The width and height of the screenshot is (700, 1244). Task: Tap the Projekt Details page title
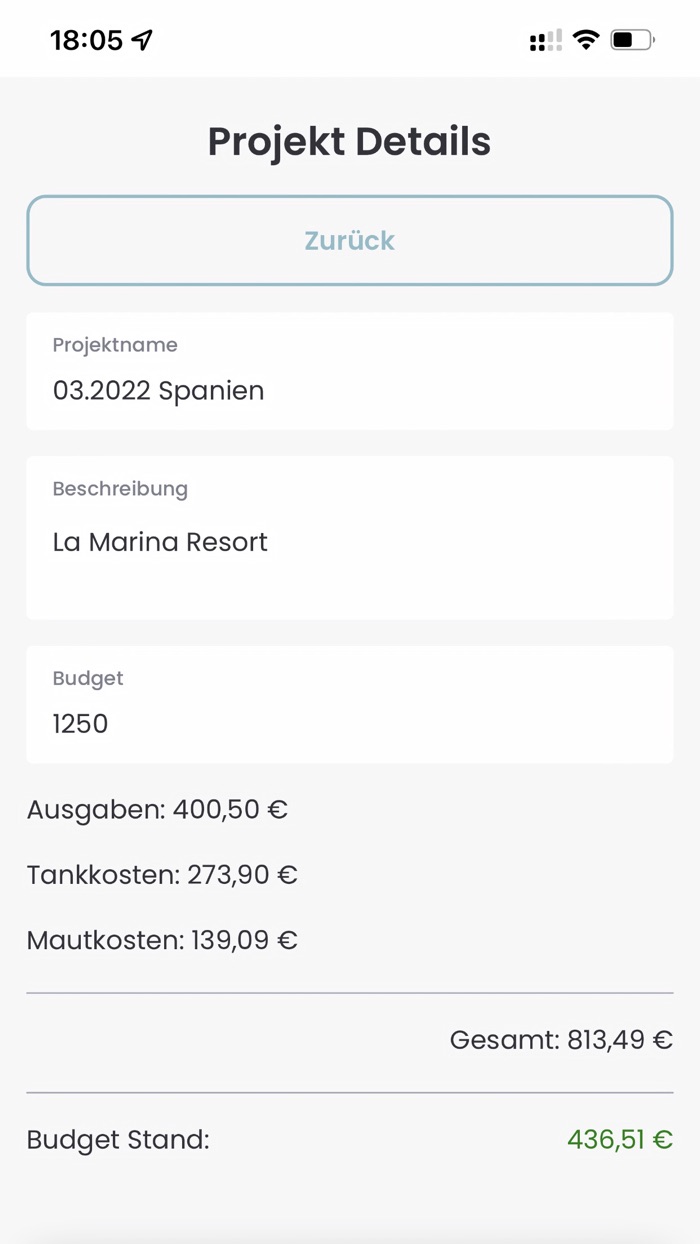(349, 140)
